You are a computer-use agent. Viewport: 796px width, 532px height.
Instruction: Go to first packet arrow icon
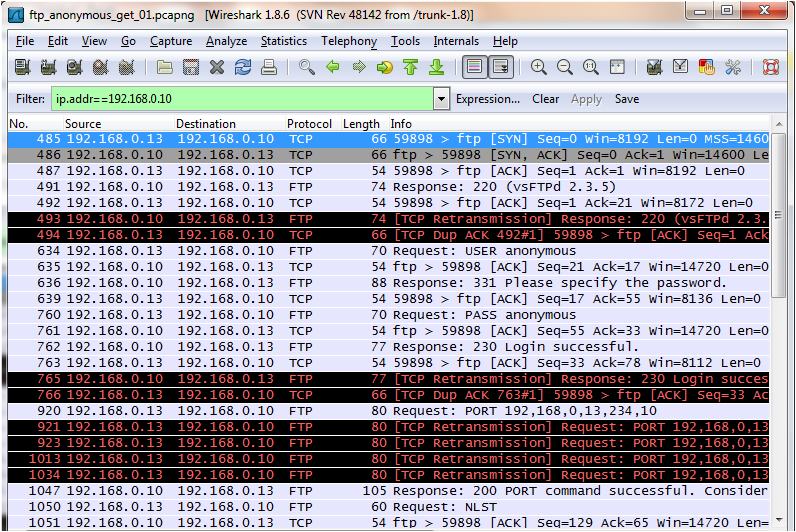410,67
